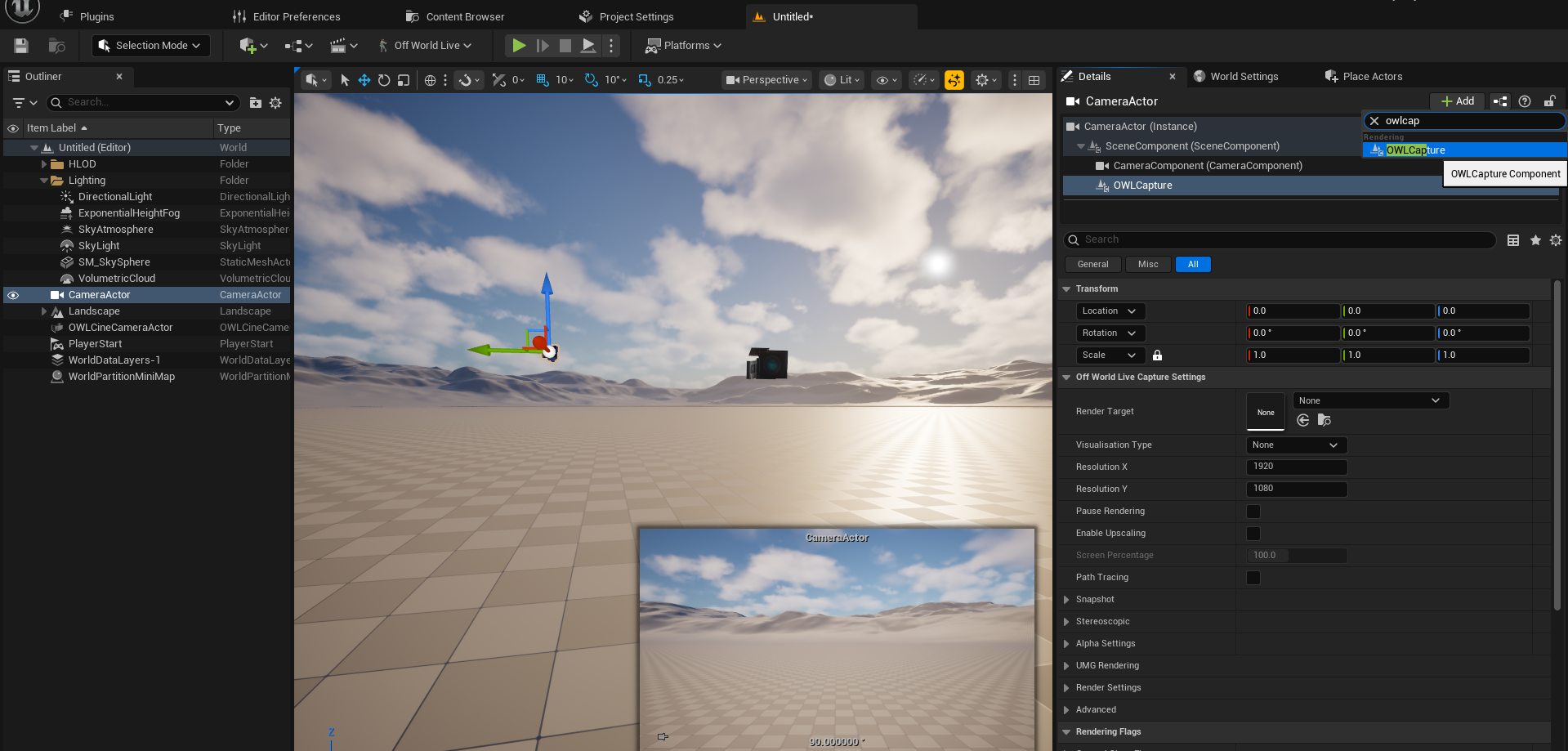This screenshot has width=1568, height=751.
Task: Expand the HLOD folder in Outliner
Action: [44, 164]
